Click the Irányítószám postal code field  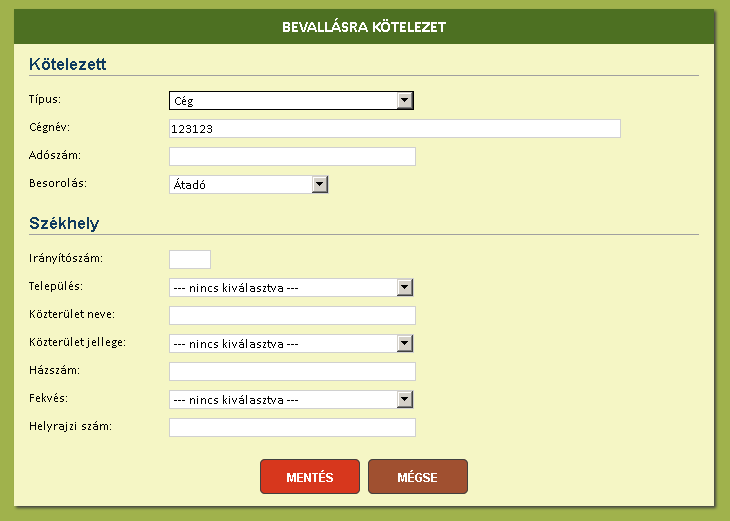(x=190, y=259)
